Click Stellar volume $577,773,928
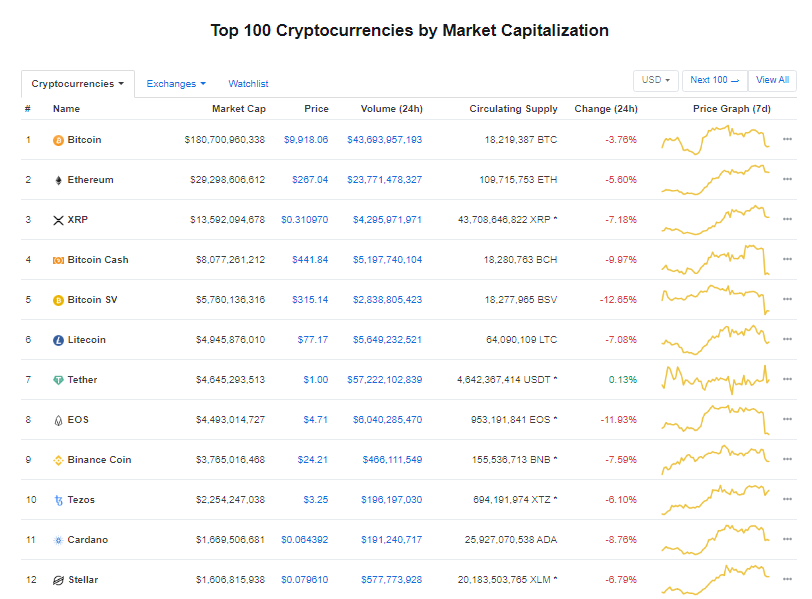The width and height of the screenshot is (812, 599). [392, 579]
